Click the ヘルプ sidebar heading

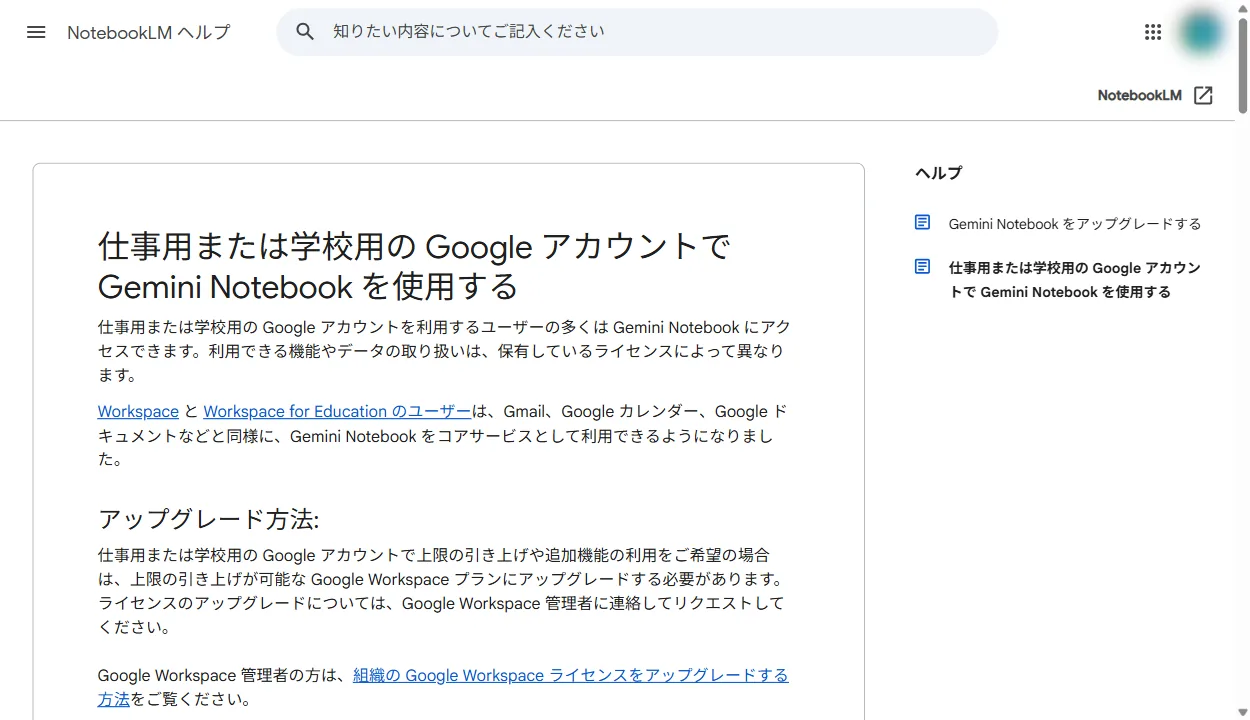tap(938, 173)
